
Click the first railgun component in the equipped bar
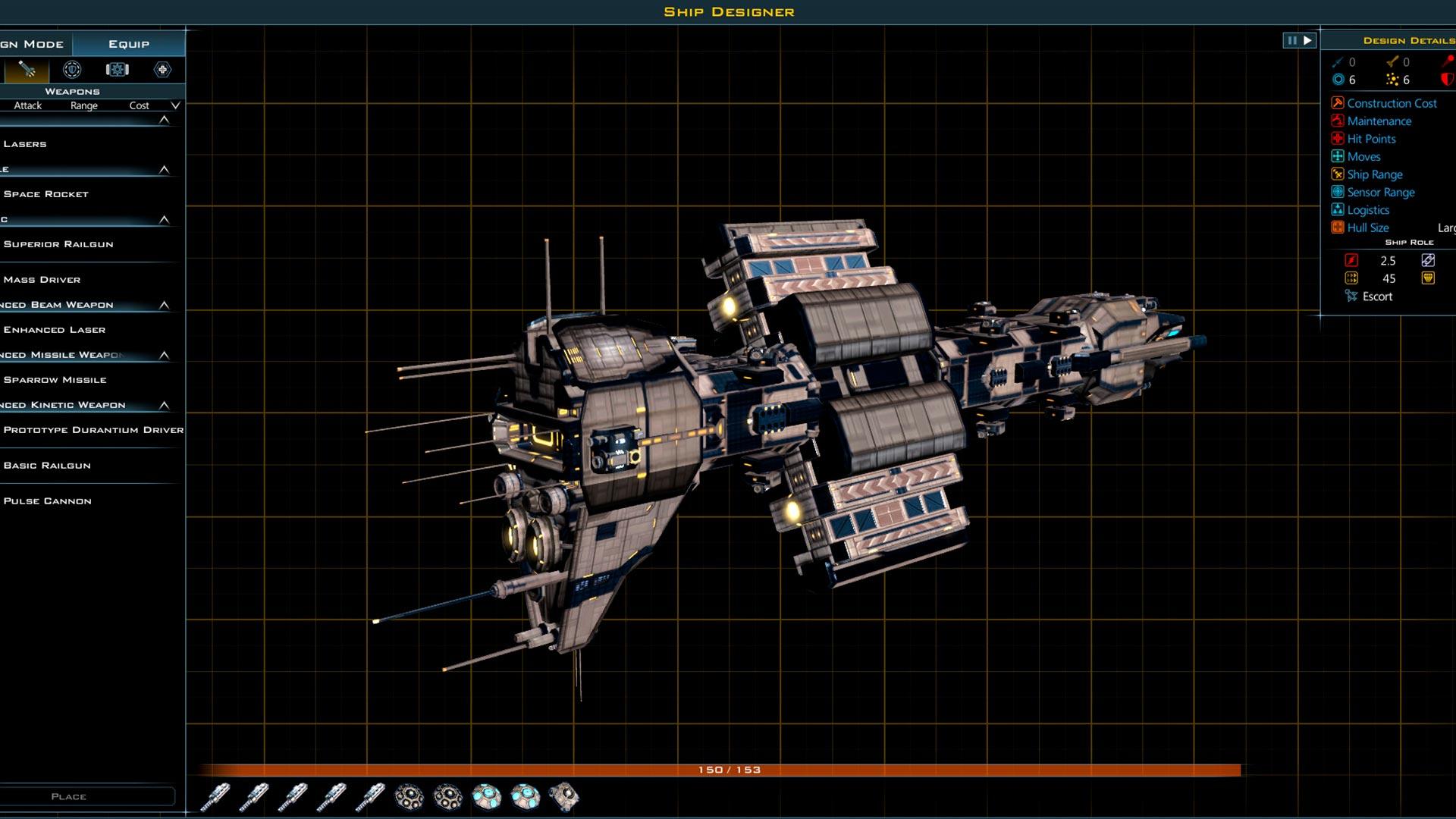point(215,797)
